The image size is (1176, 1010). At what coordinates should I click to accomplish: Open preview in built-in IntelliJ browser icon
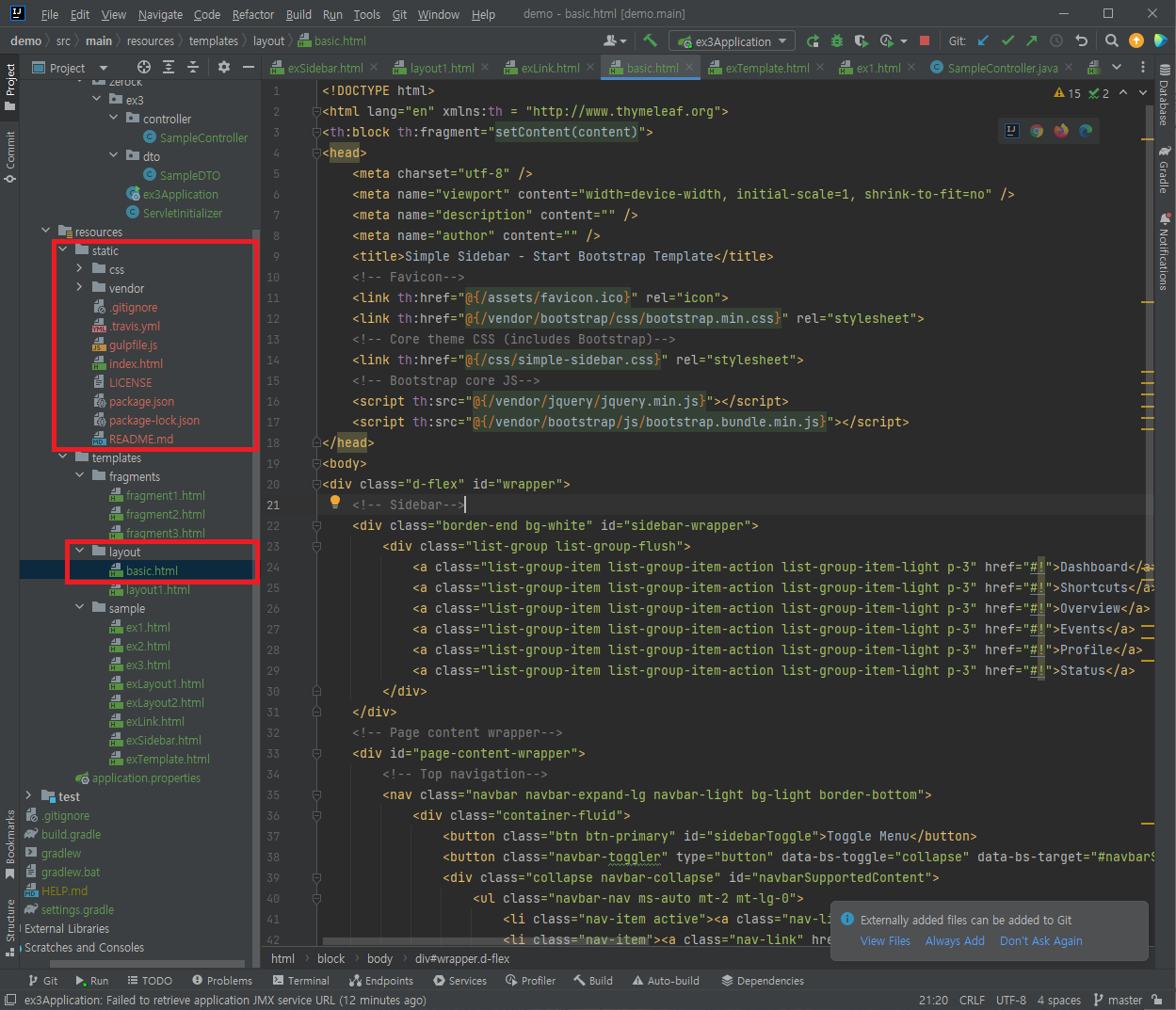click(x=1012, y=131)
